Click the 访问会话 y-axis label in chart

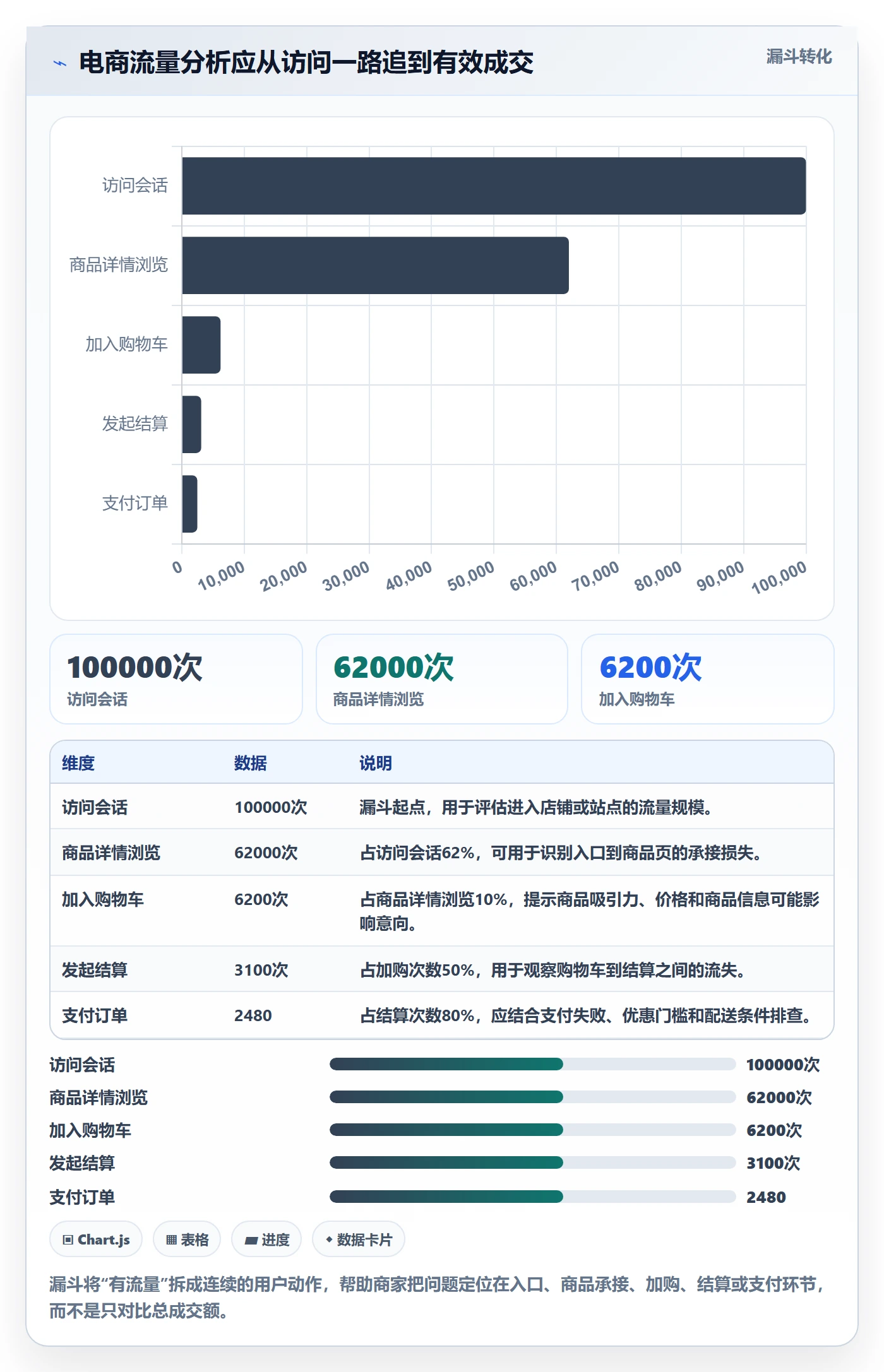coord(135,186)
